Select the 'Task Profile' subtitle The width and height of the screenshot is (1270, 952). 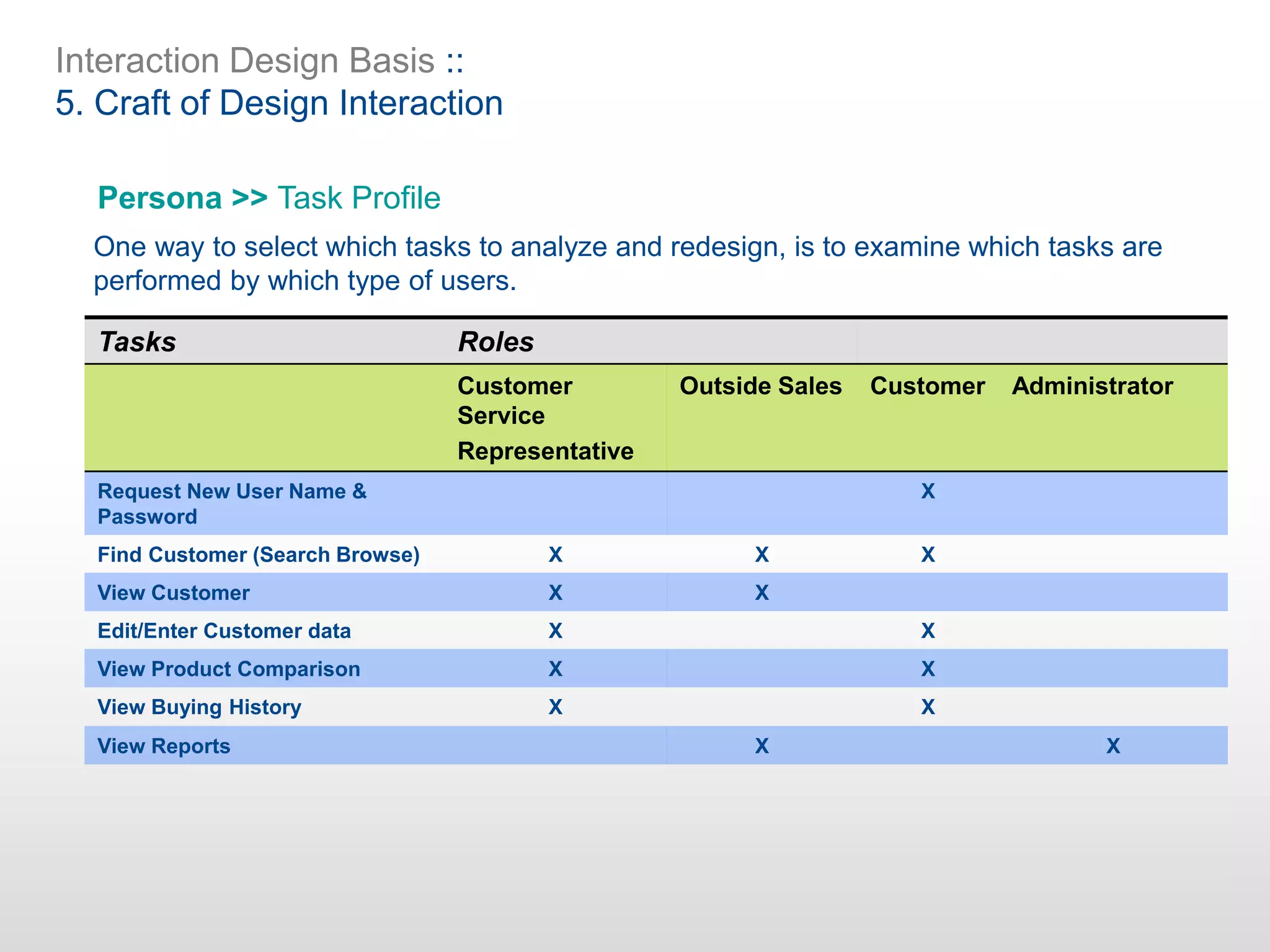tap(359, 198)
